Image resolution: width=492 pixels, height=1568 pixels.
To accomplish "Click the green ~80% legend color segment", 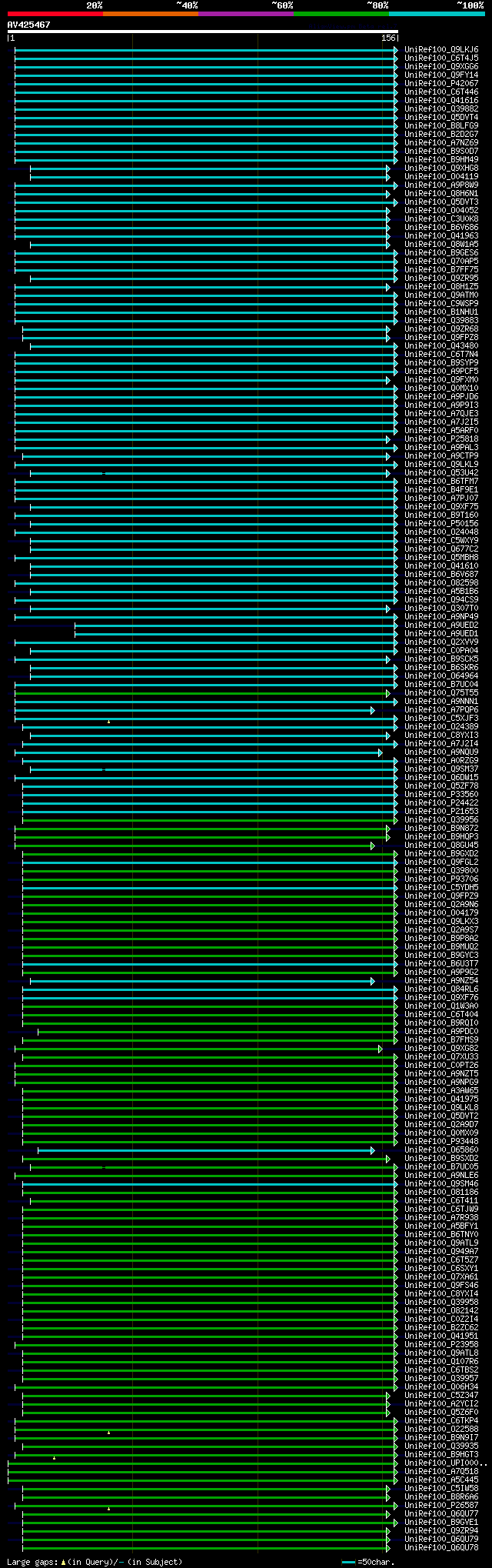I will pyautogui.click(x=341, y=14).
